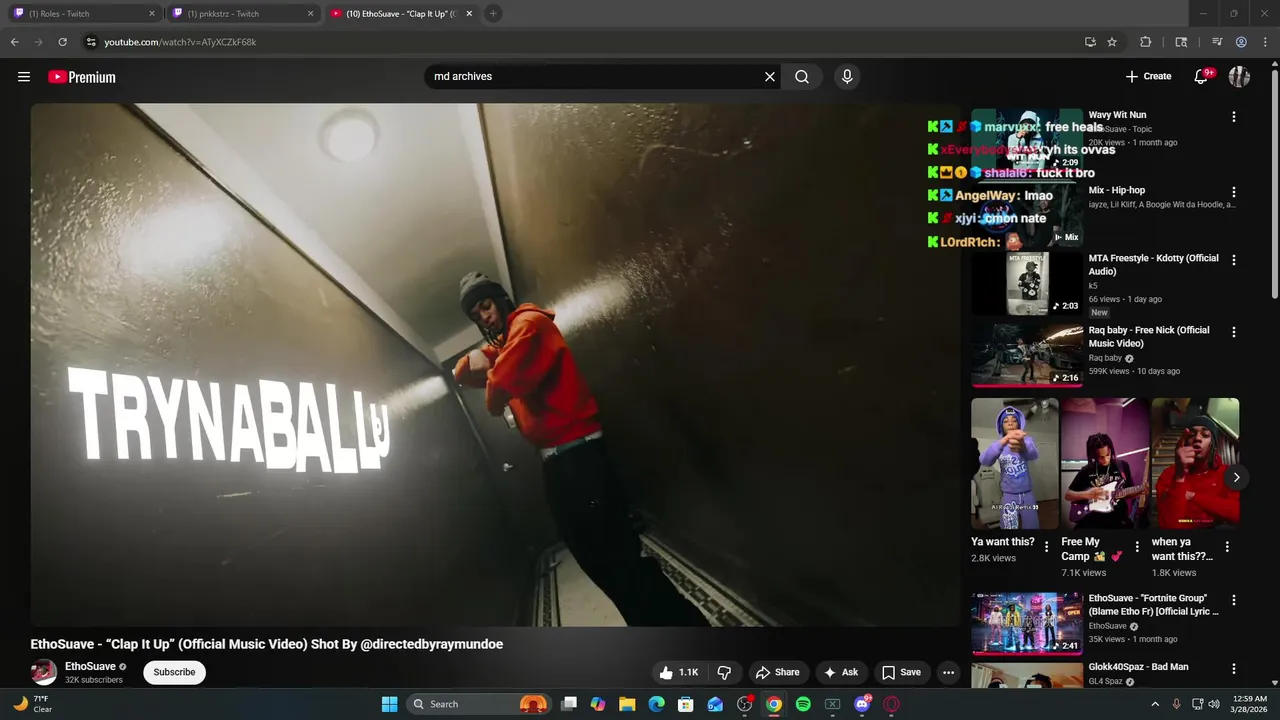Open Microsoft Edge from the taskbar
The height and width of the screenshot is (720, 1280).
coord(656,704)
